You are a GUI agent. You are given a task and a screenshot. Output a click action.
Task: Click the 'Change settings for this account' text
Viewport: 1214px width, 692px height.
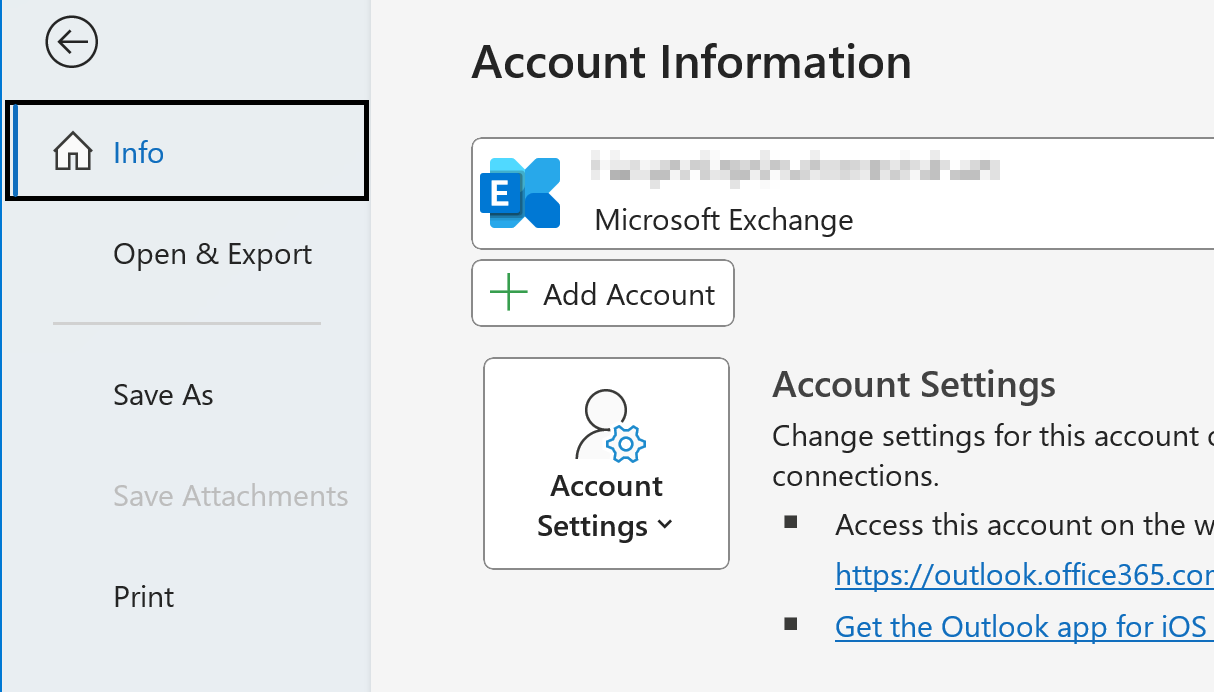click(985, 436)
